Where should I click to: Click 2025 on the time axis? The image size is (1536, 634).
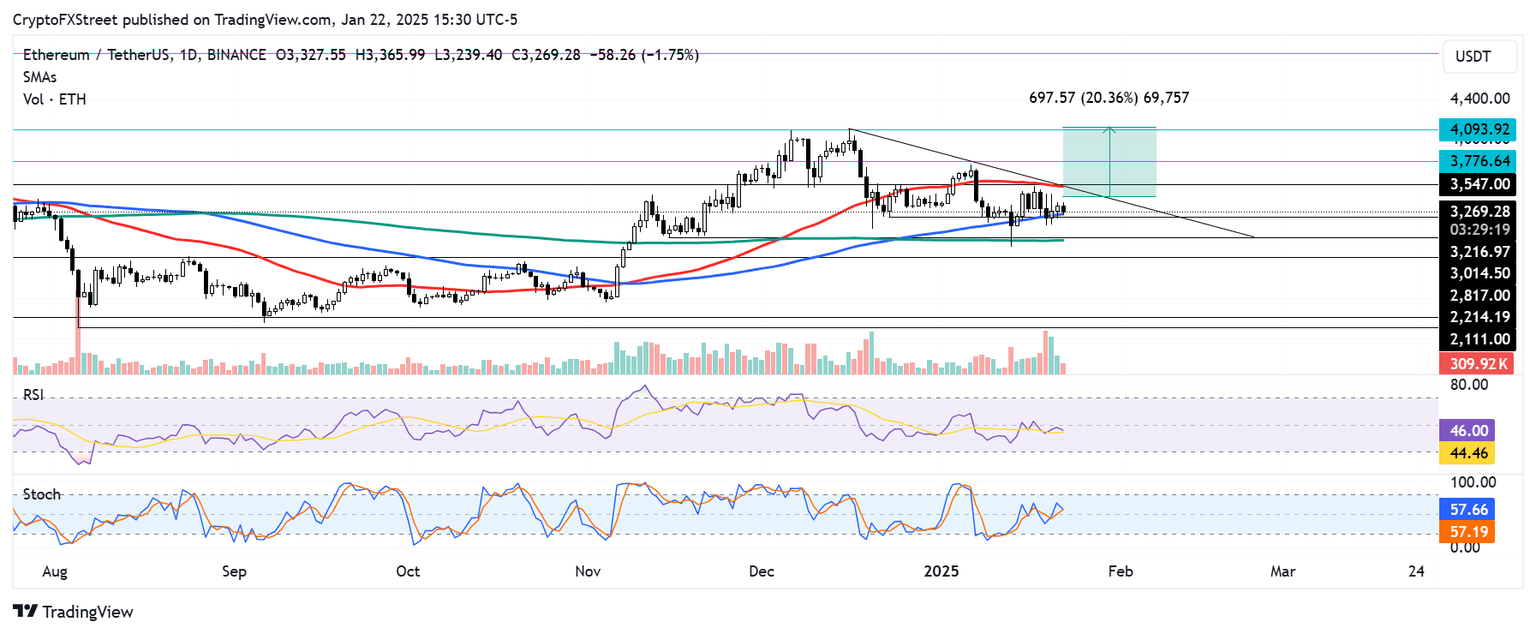click(x=941, y=571)
